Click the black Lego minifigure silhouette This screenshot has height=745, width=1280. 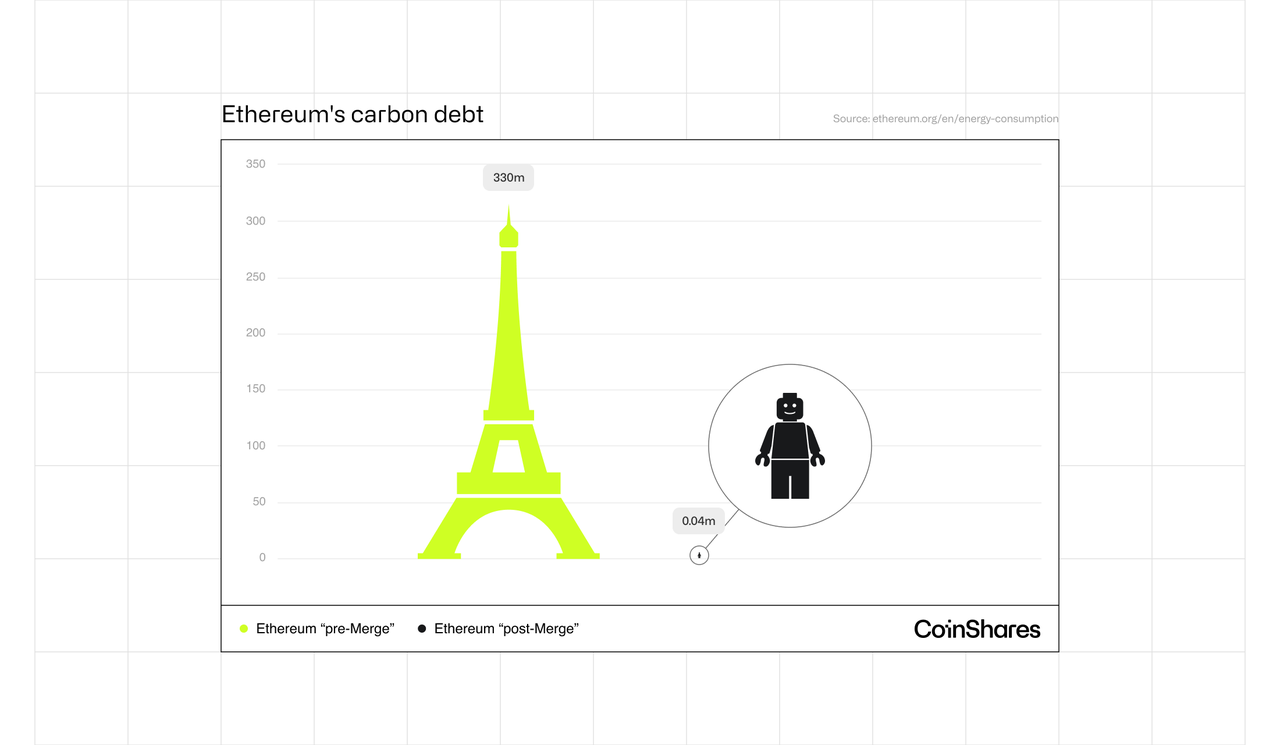click(790, 446)
